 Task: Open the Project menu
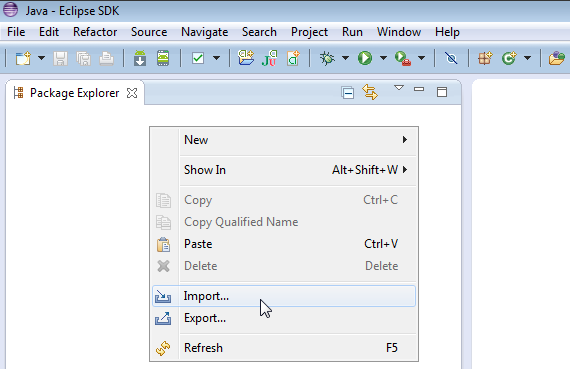coord(309,32)
